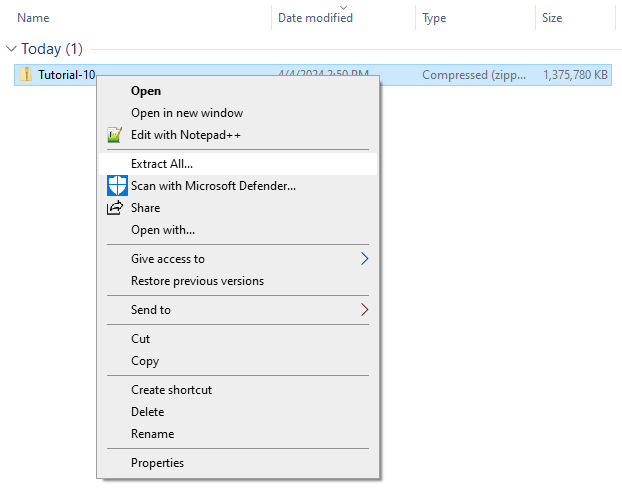Screen dimensions: 622x504
Task: Collapse the Today (1) group
Action: (x=12, y=49)
